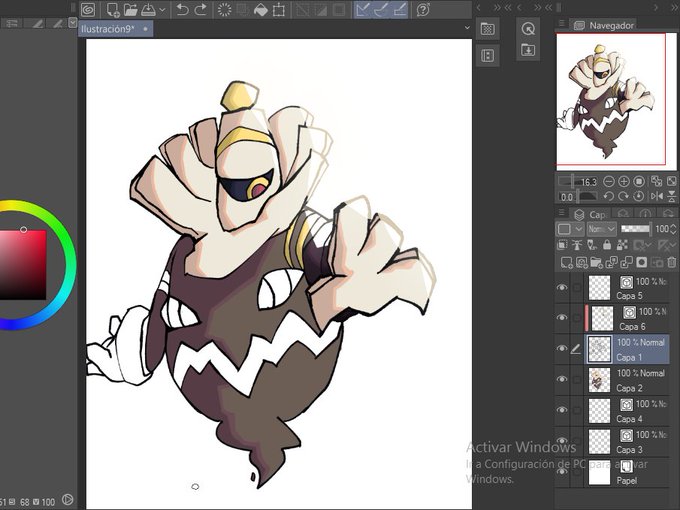This screenshot has width=680, height=510.
Task: Clear layer content using the dotted circle icon
Action: pyautogui.click(x=224, y=10)
